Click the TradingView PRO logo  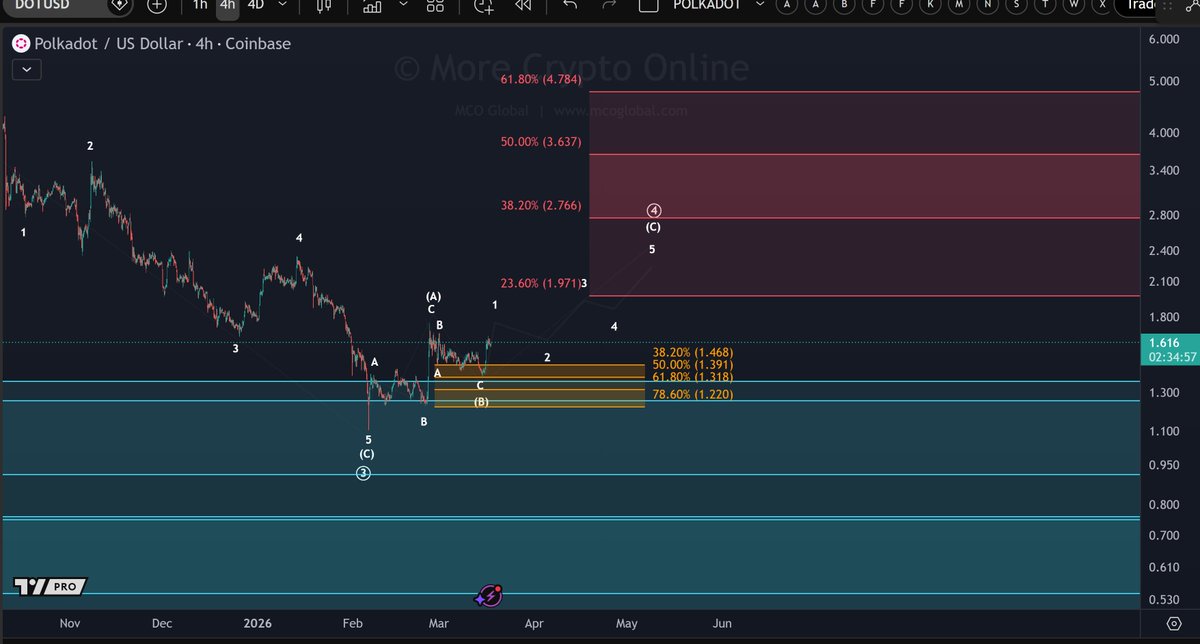[50, 586]
